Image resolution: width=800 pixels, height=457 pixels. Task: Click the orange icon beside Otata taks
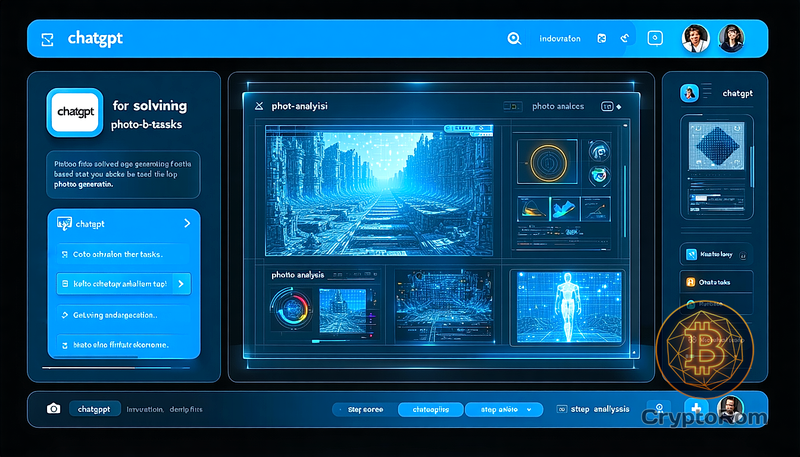(x=690, y=282)
